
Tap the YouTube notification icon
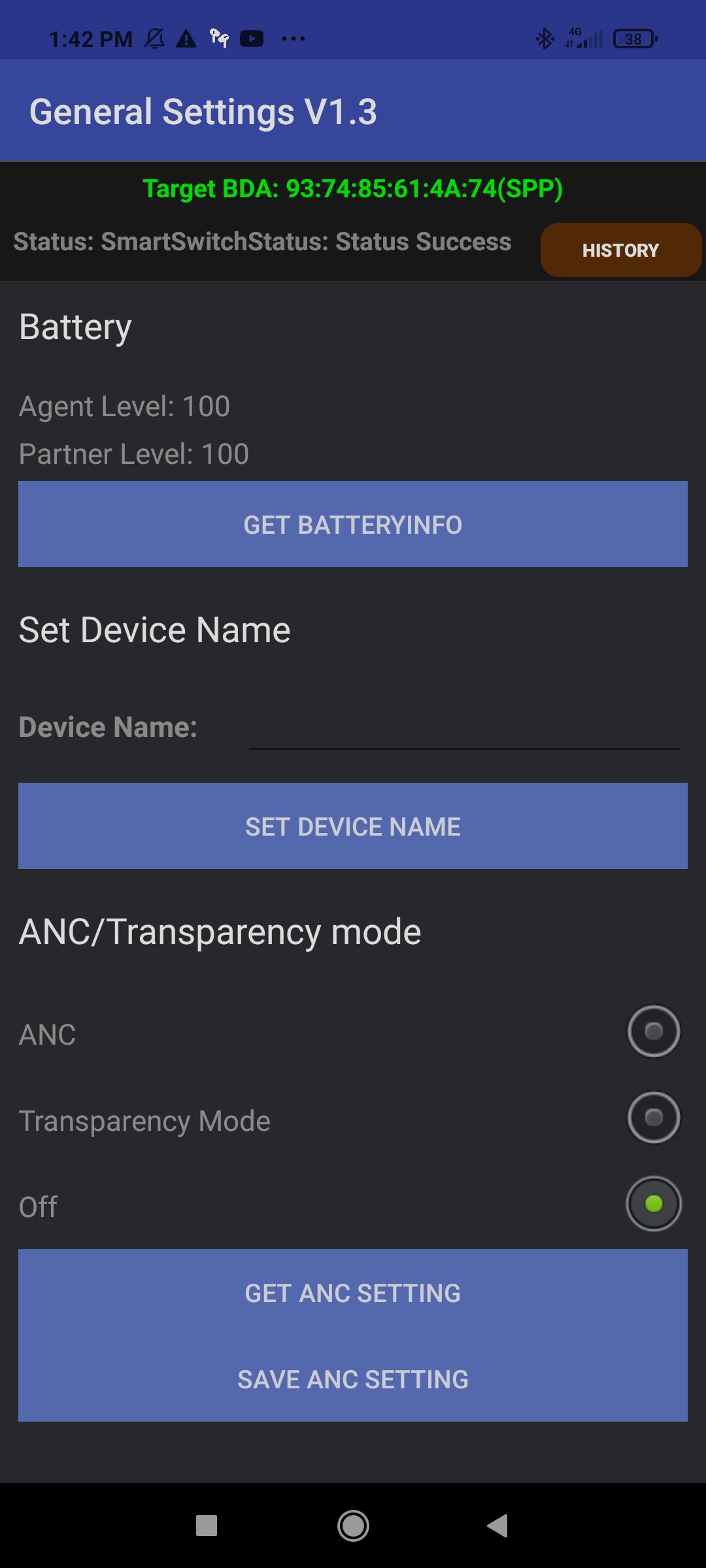coord(252,39)
